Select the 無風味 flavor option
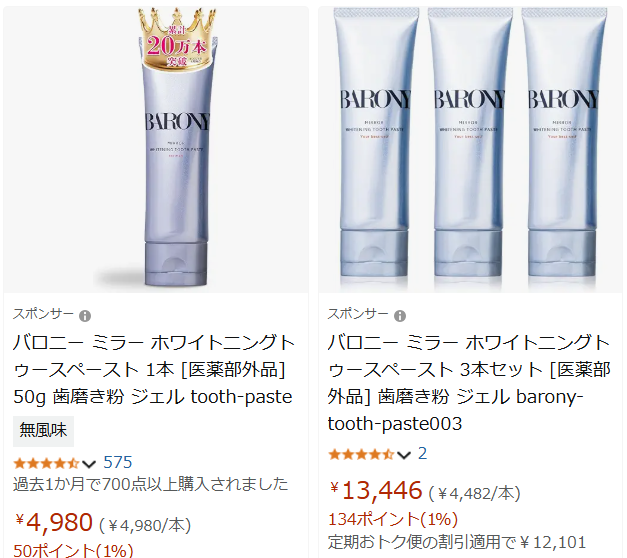The width and height of the screenshot is (627, 558). pos(43,431)
